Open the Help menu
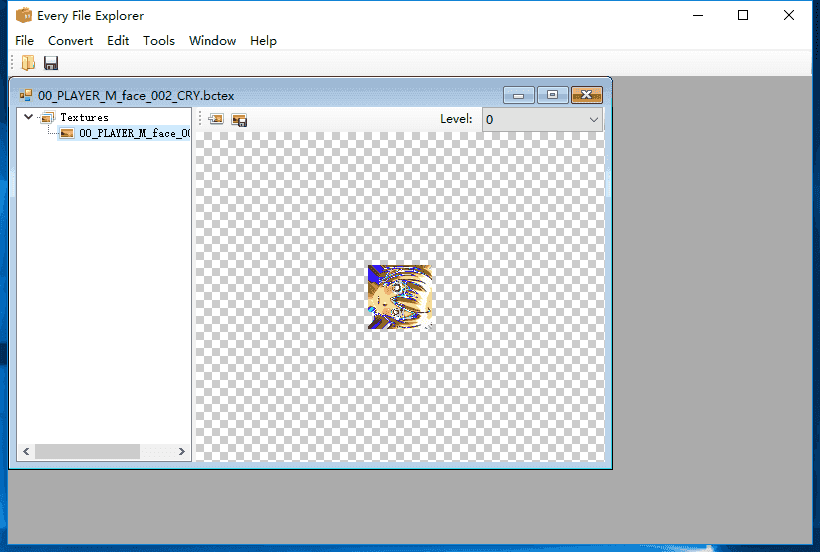The width and height of the screenshot is (820, 552). (263, 41)
